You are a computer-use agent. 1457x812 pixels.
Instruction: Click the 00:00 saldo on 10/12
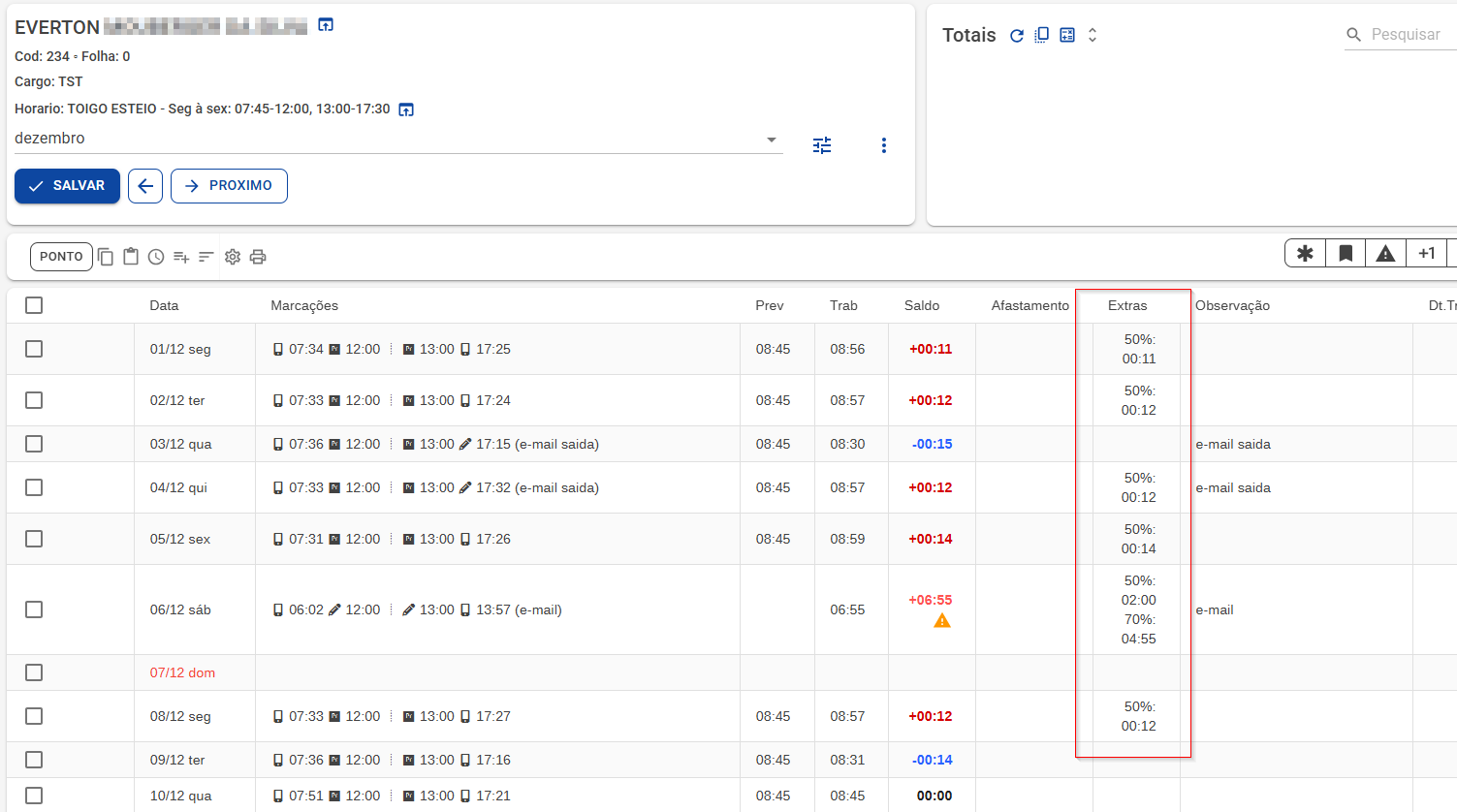pos(934,796)
